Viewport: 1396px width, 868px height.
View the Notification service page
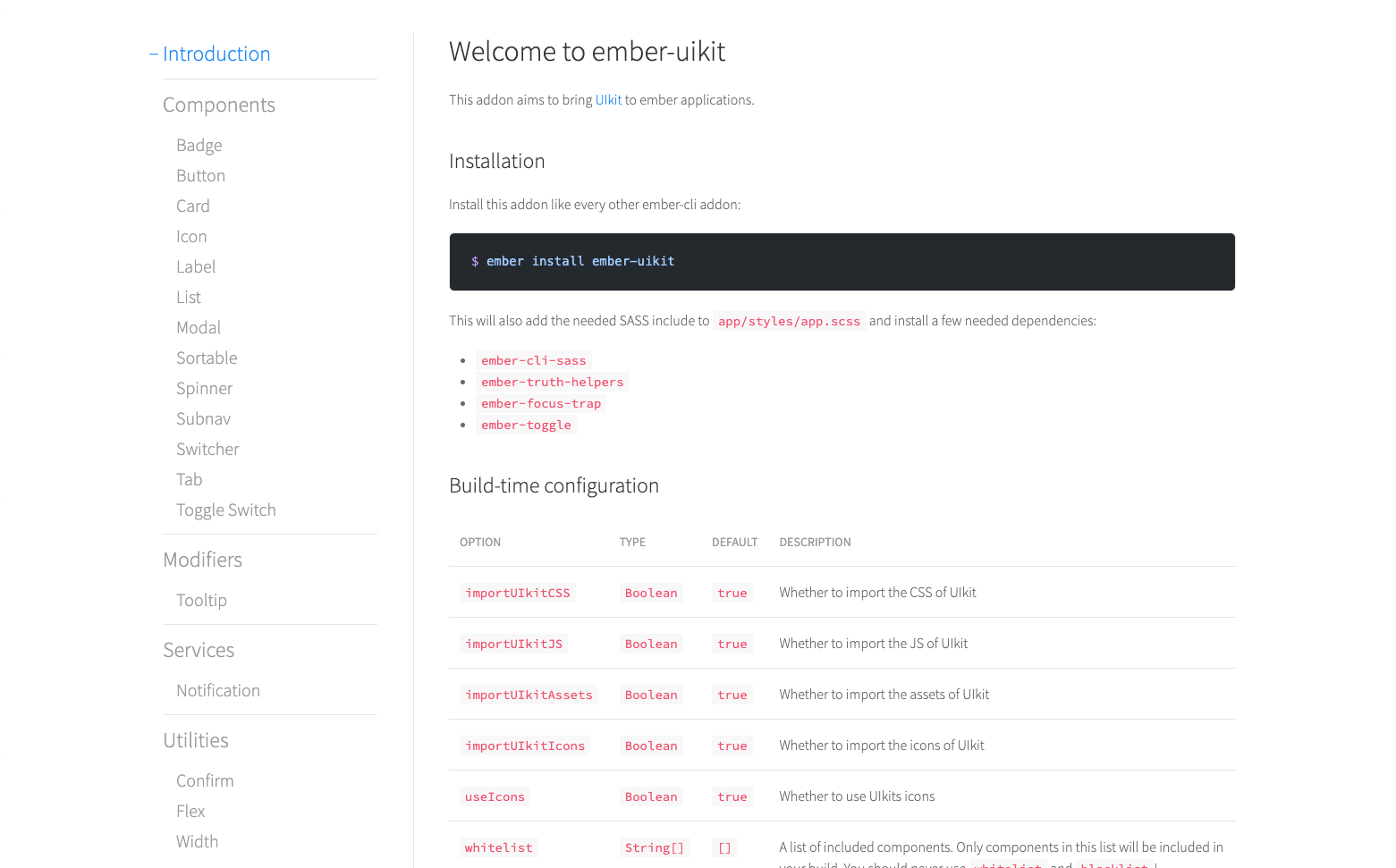coord(218,690)
